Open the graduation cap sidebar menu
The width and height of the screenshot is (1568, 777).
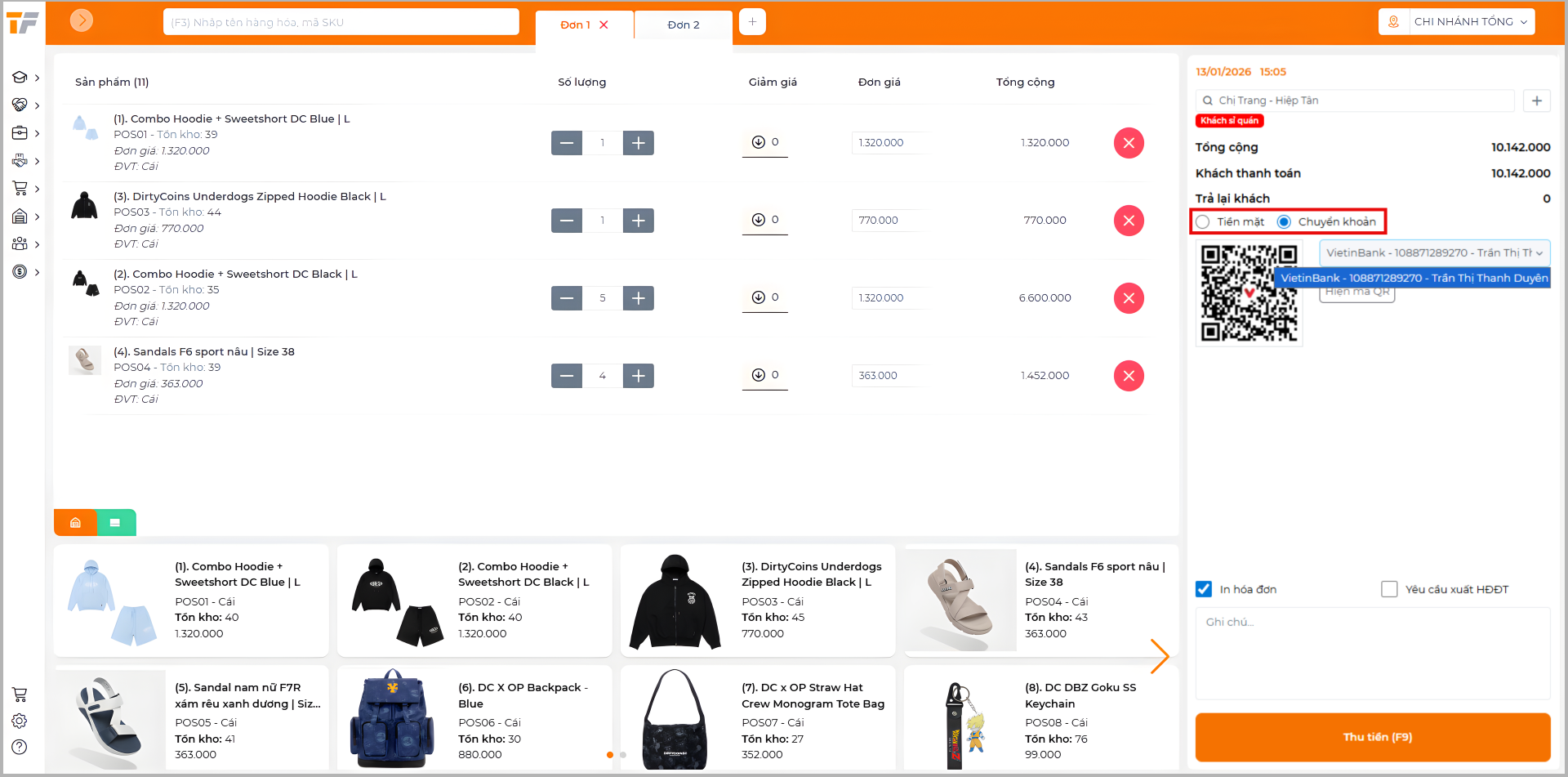click(20, 78)
